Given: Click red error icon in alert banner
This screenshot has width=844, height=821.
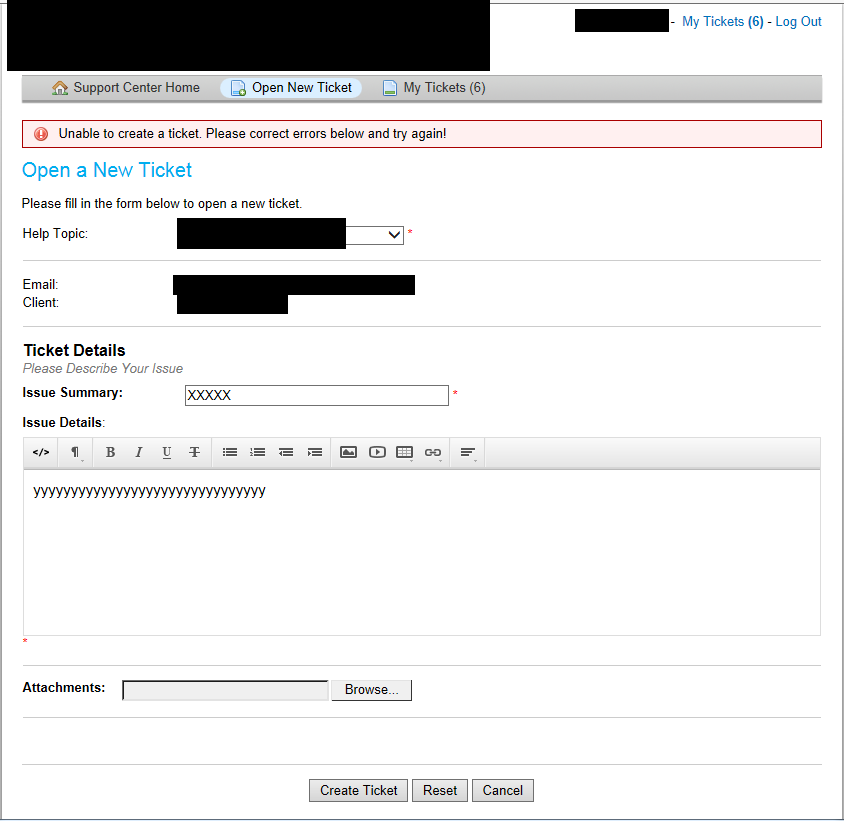Looking at the screenshot, I should [41, 134].
